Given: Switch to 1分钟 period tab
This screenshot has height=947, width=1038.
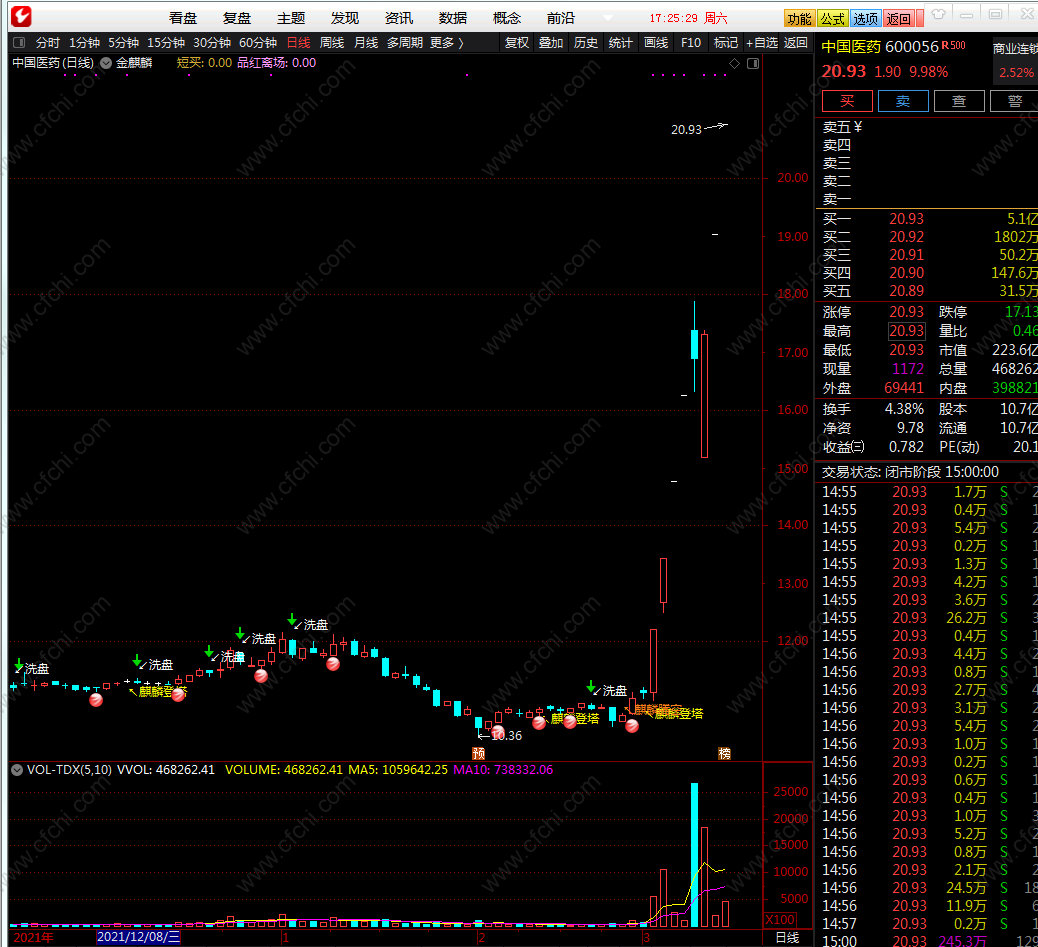Looking at the screenshot, I should coord(85,43).
